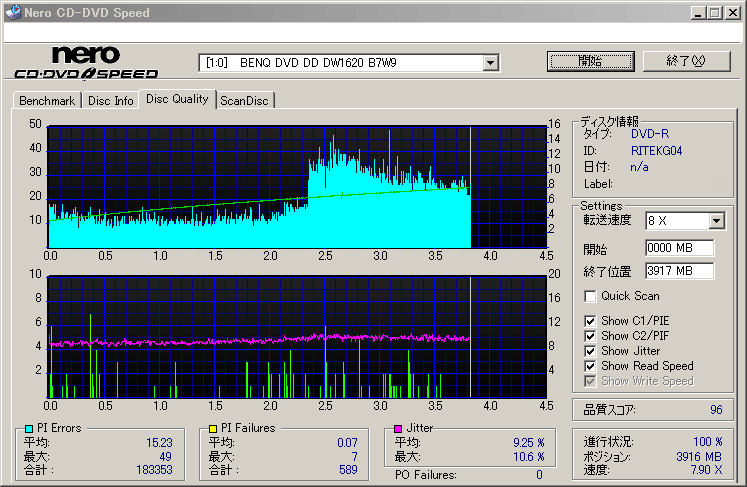Click the speed dropdown arrow
This screenshot has height=487, width=747.
pyautogui.click(x=716, y=221)
